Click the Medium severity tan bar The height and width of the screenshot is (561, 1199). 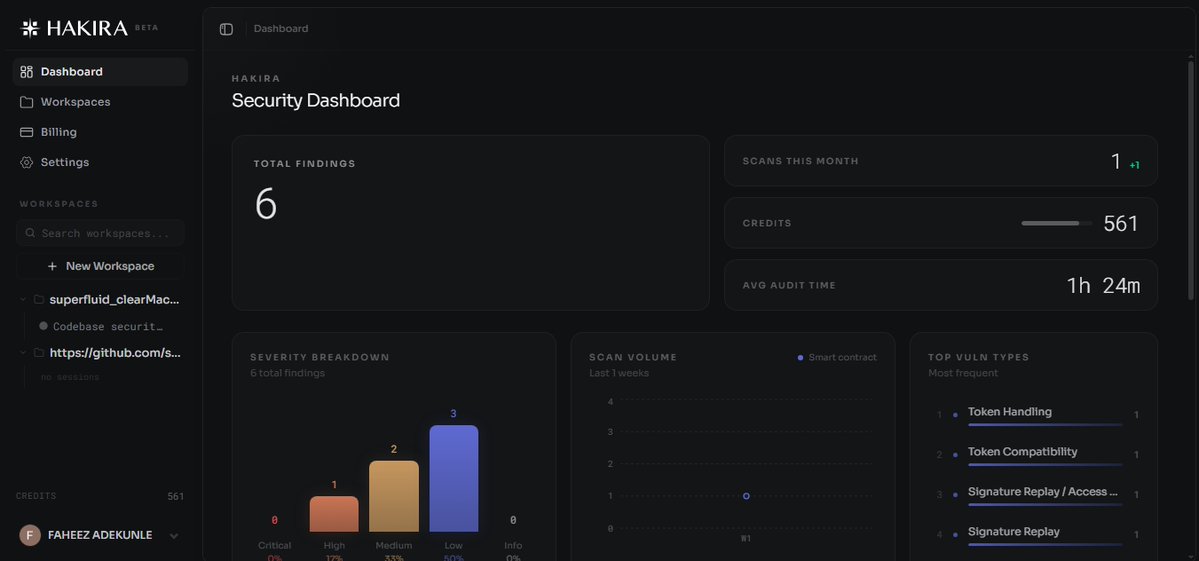point(394,496)
